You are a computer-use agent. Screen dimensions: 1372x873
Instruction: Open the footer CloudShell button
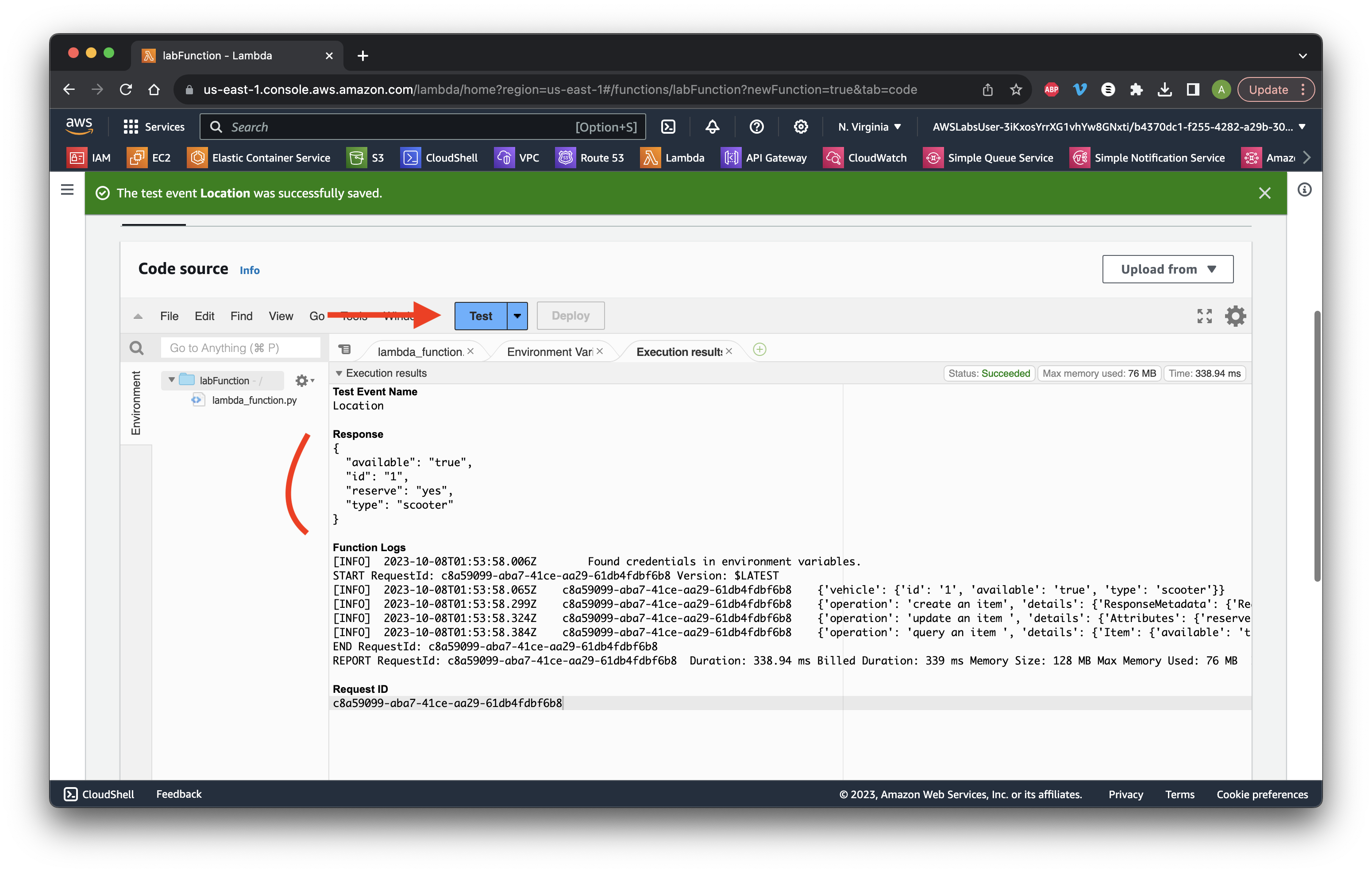click(x=99, y=794)
